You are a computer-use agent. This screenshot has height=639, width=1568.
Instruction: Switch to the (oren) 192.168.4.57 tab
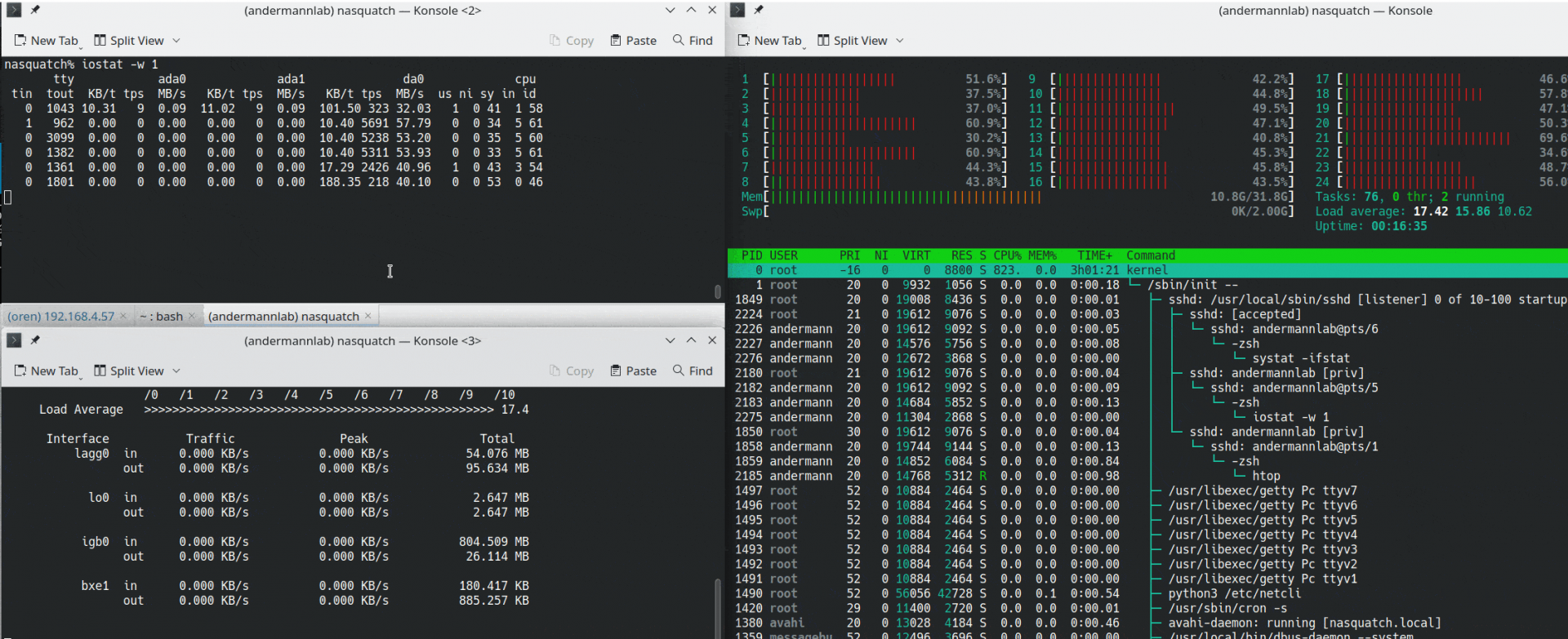61,316
